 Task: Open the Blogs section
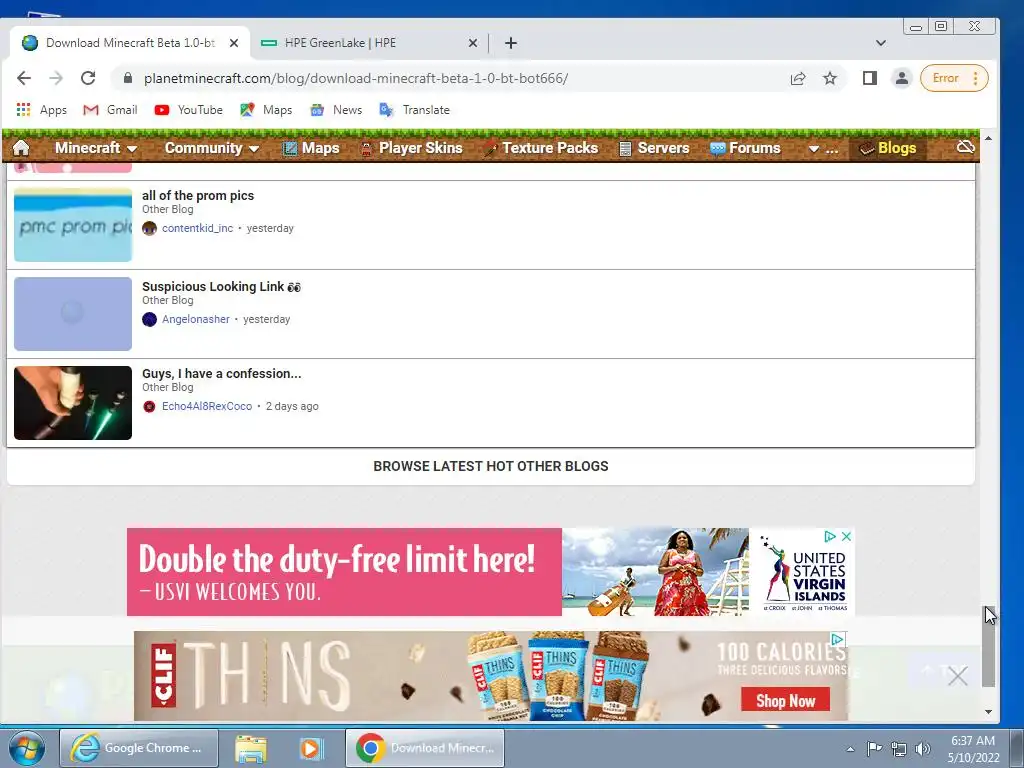point(888,148)
